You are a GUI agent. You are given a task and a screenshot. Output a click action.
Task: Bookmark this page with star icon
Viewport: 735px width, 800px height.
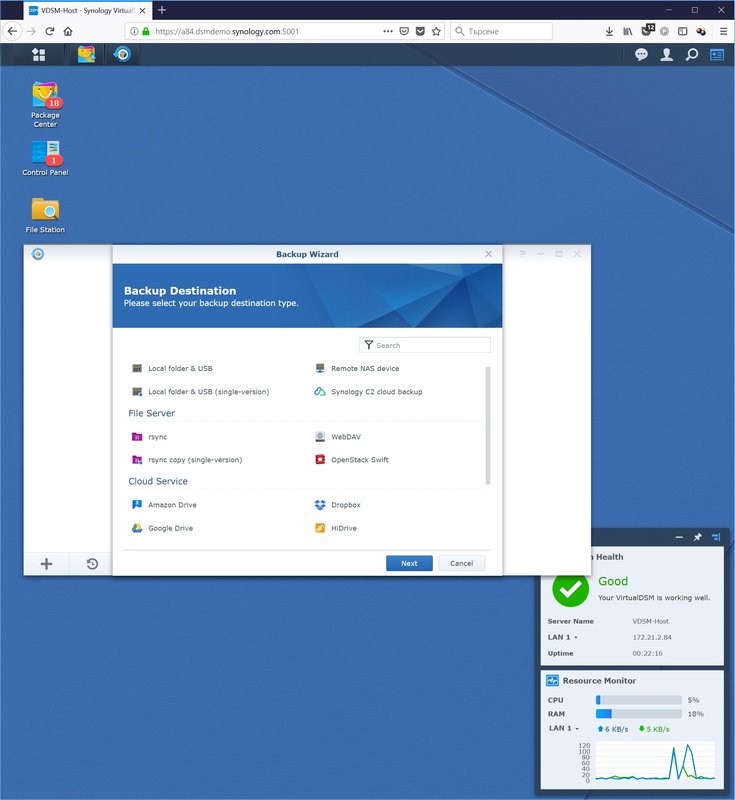point(436,31)
